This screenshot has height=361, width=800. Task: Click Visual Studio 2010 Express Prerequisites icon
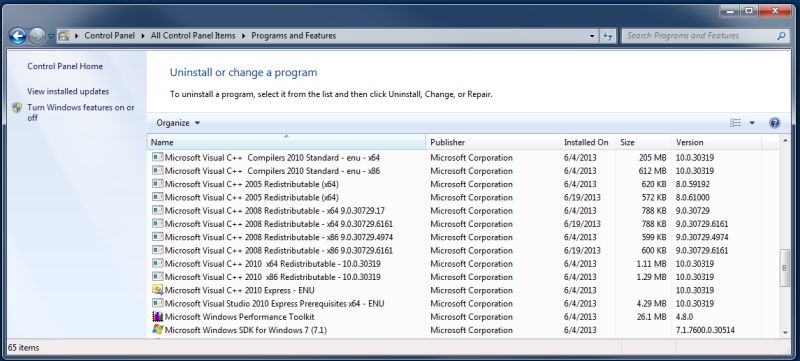(158, 303)
